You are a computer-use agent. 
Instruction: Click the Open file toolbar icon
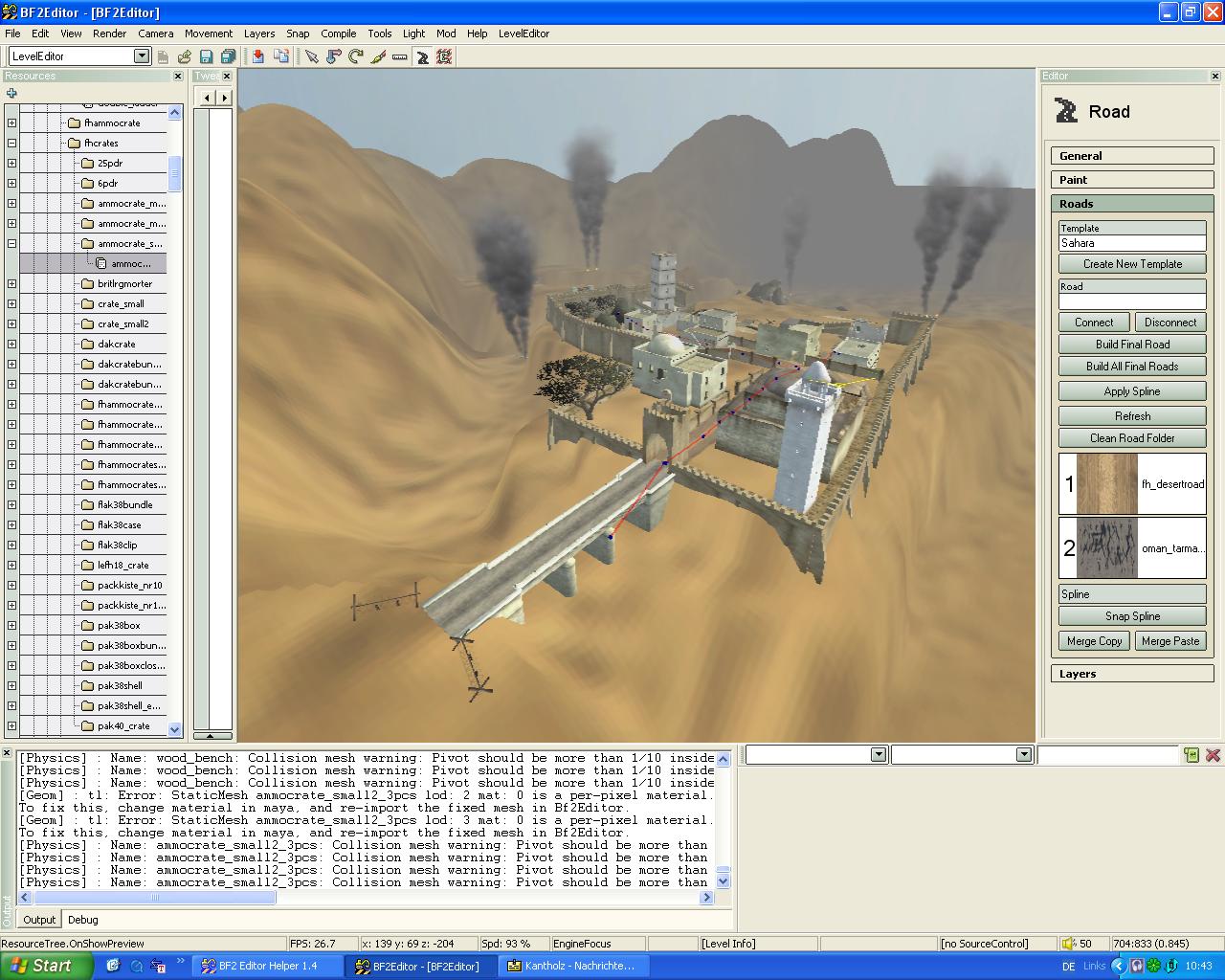pos(185,56)
